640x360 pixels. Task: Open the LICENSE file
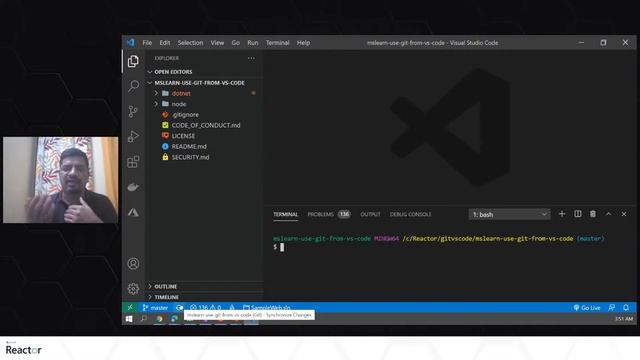[204, 136]
